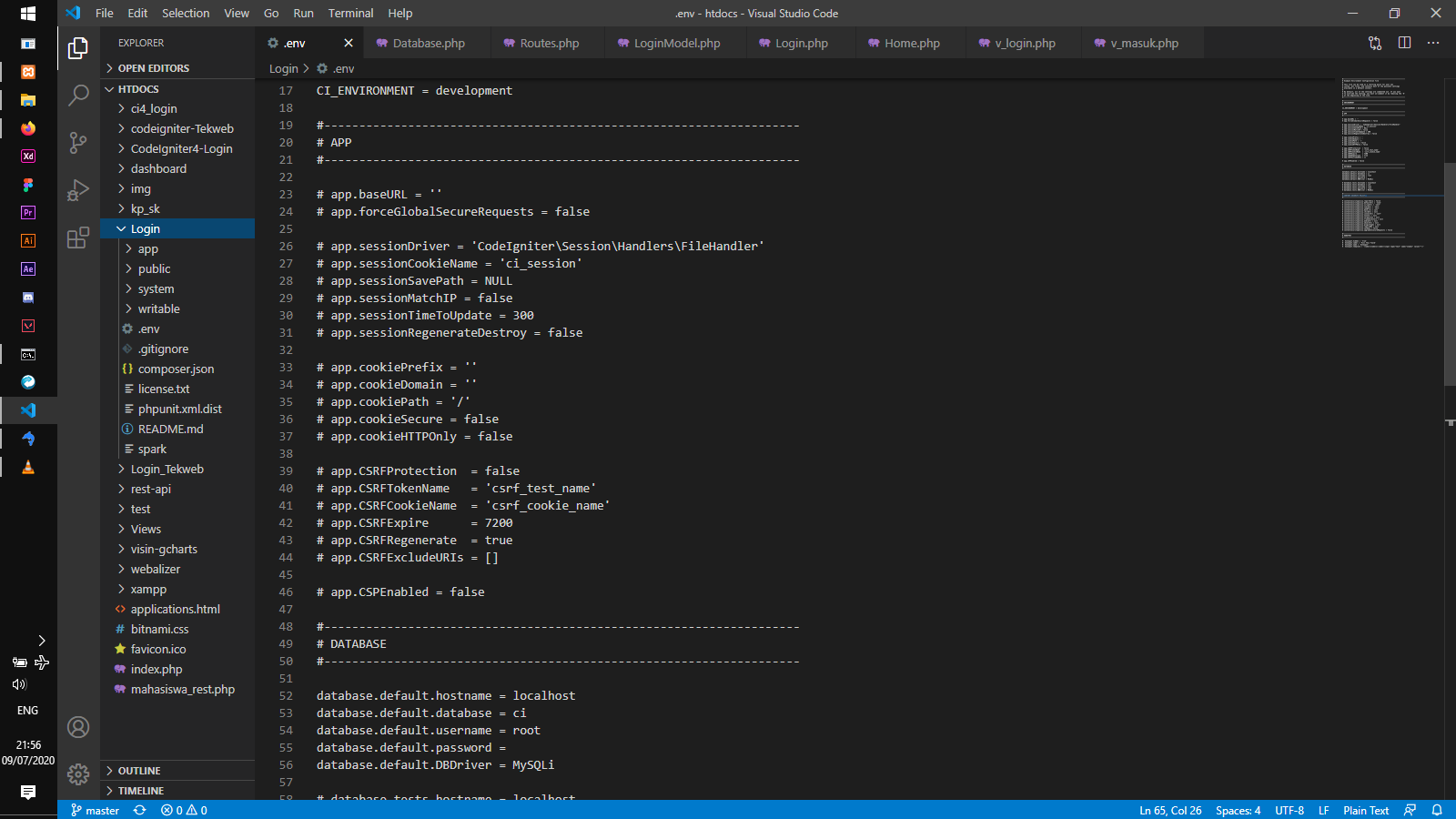Open Illustrator from the taskbar

(x=28, y=241)
